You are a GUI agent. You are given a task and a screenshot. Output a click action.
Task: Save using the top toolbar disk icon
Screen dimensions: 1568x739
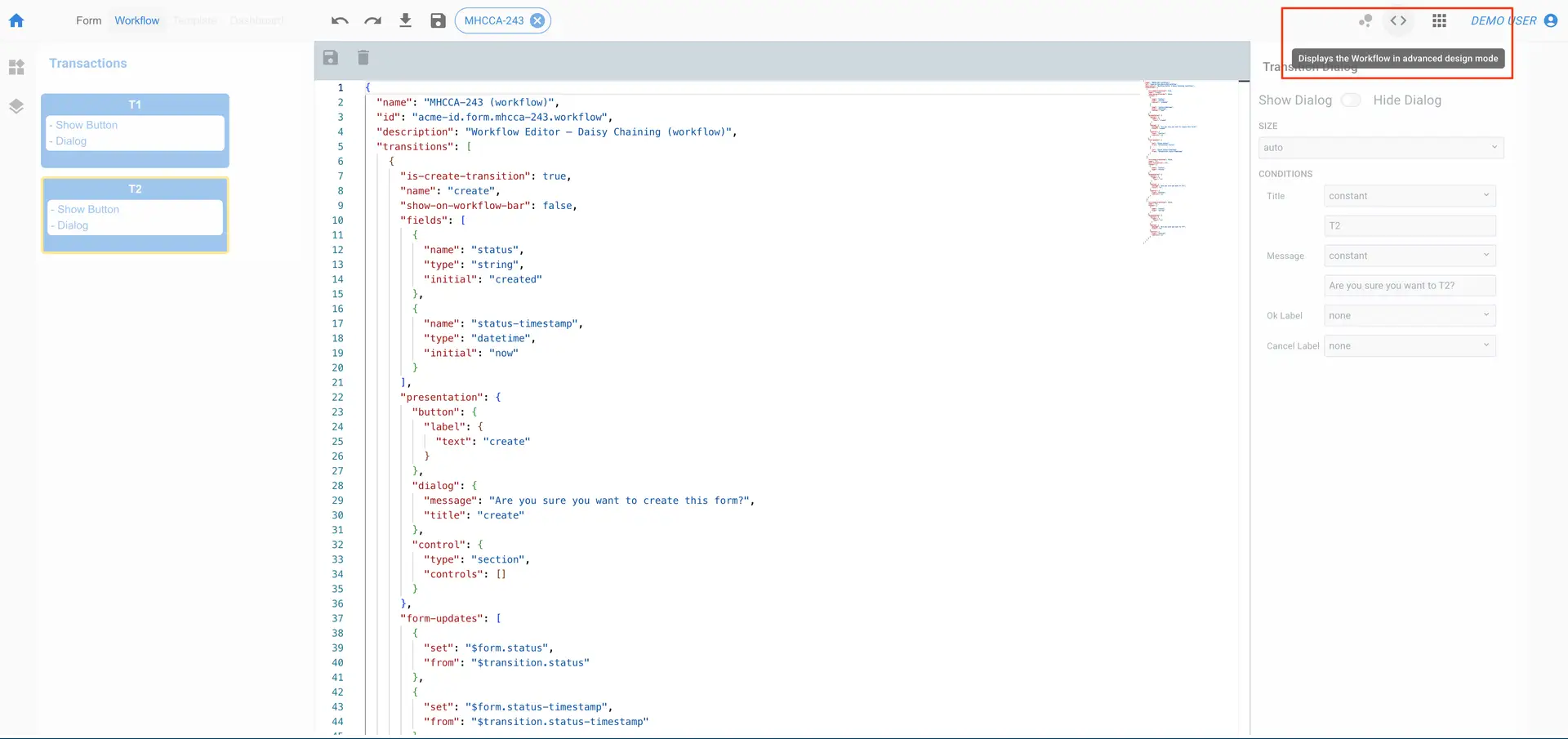point(438,20)
